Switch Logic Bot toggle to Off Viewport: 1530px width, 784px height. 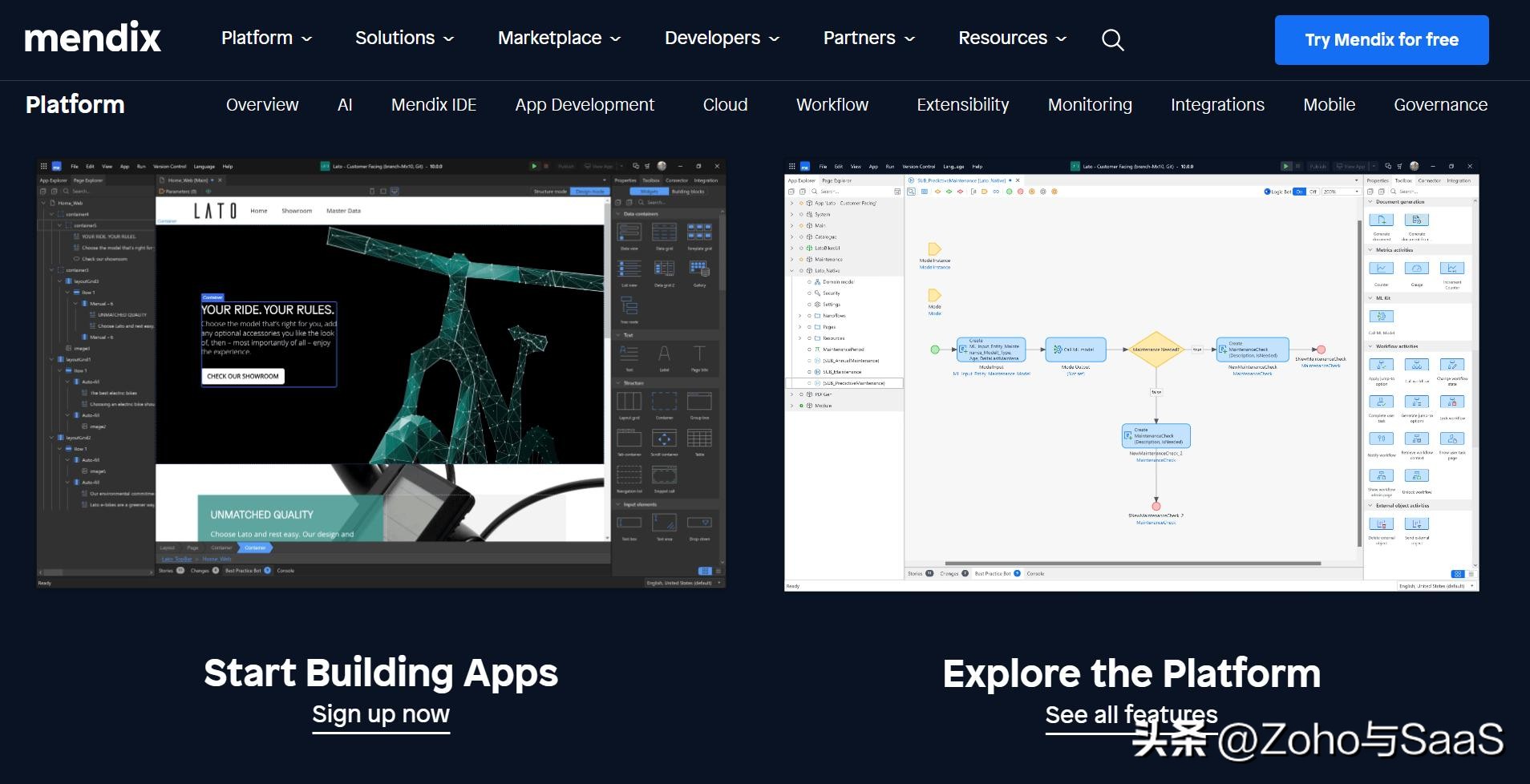pos(1313,192)
